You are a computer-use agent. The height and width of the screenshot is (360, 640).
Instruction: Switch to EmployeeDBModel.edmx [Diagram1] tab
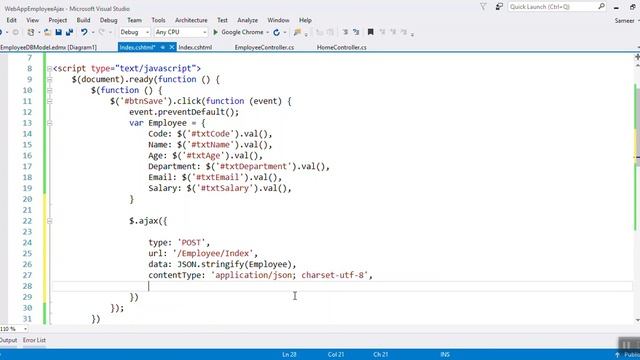point(48,47)
